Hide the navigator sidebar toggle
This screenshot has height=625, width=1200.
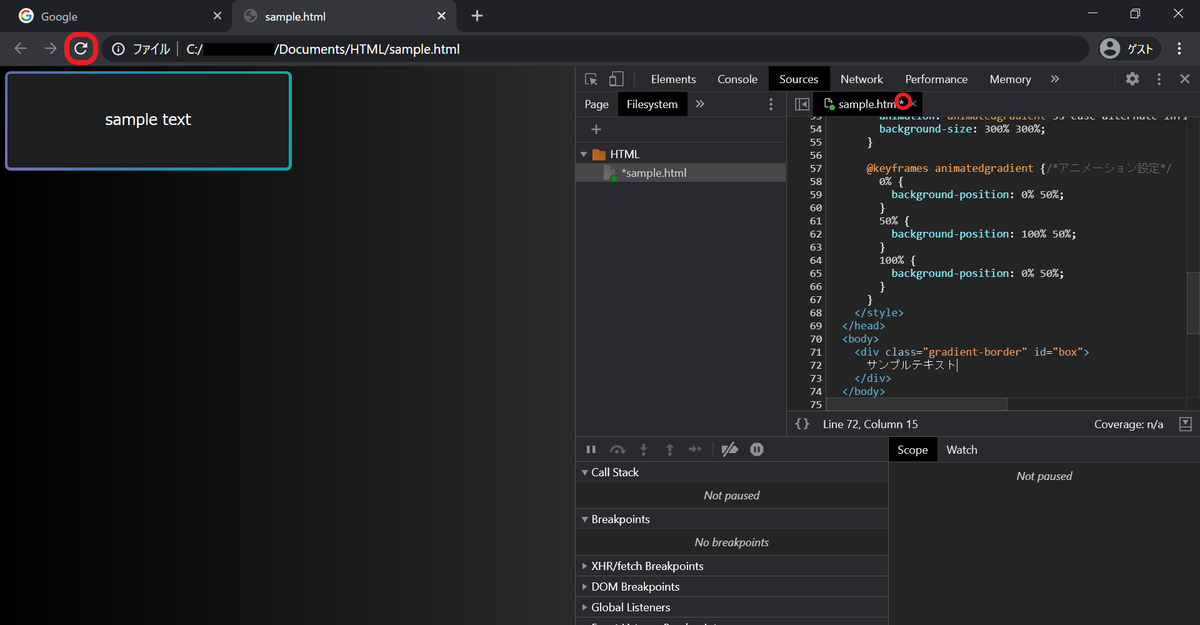tap(802, 104)
